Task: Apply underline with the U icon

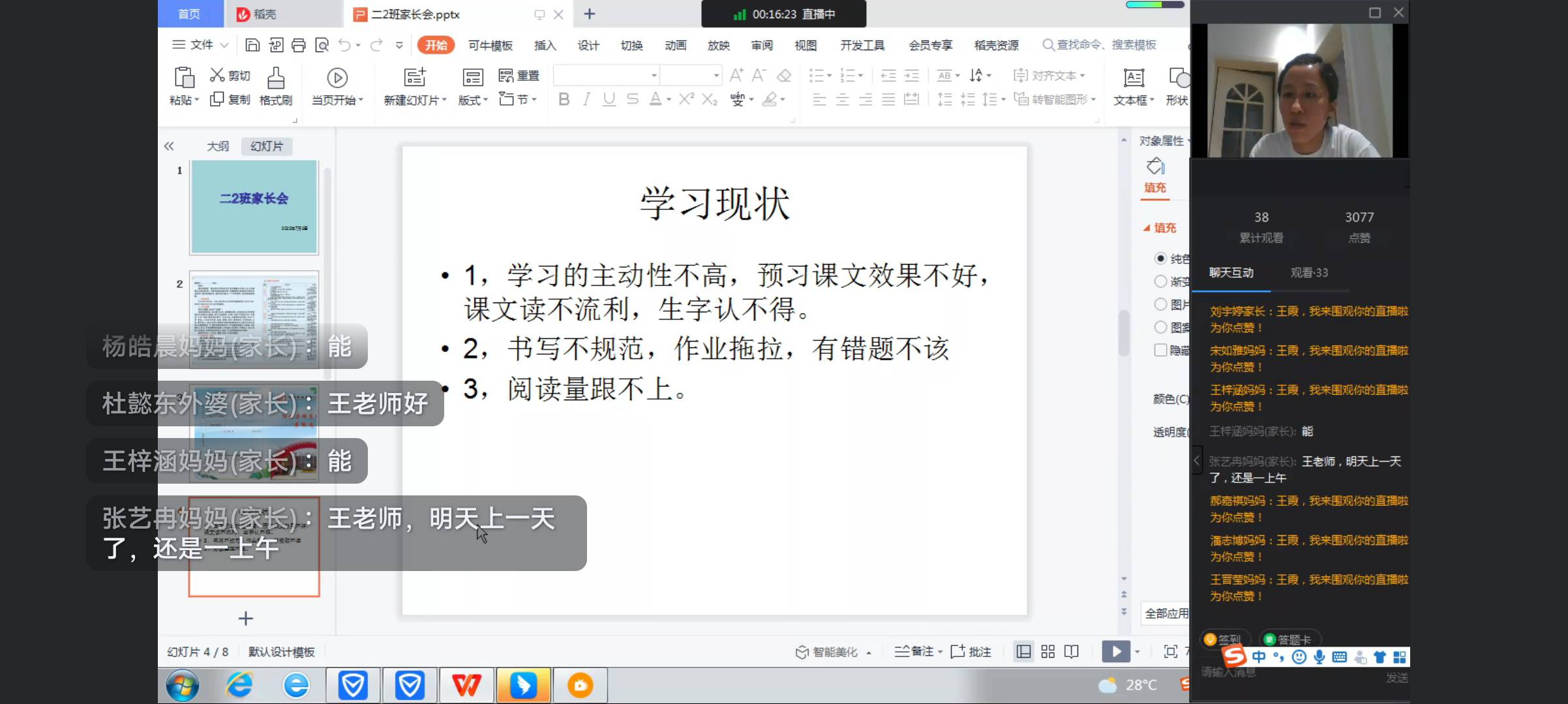Action: 609,99
